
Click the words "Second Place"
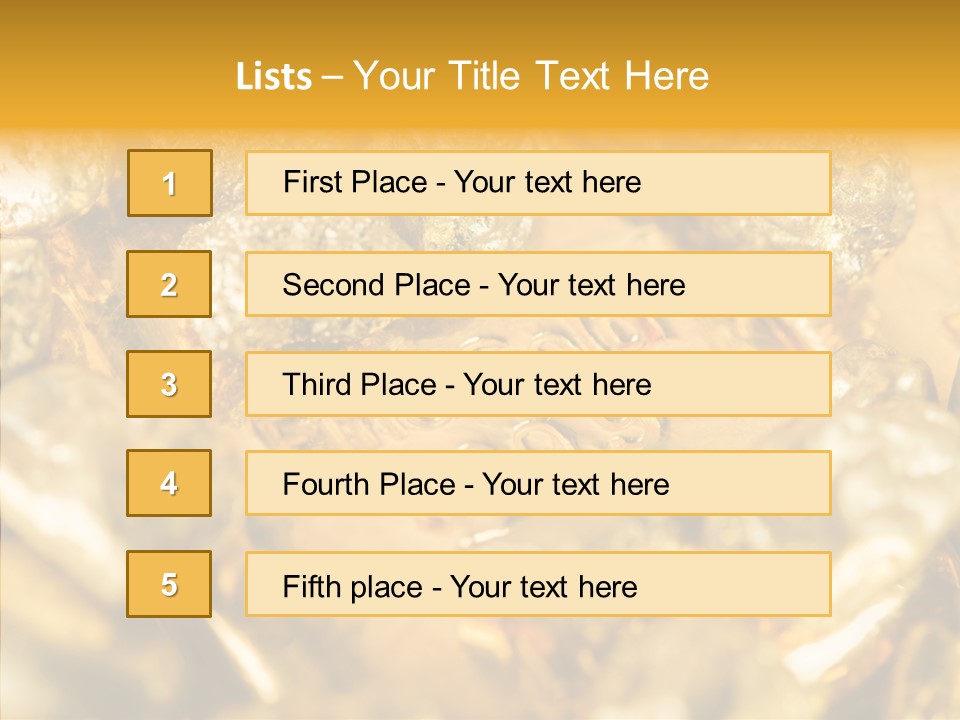pyautogui.click(x=376, y=285)
